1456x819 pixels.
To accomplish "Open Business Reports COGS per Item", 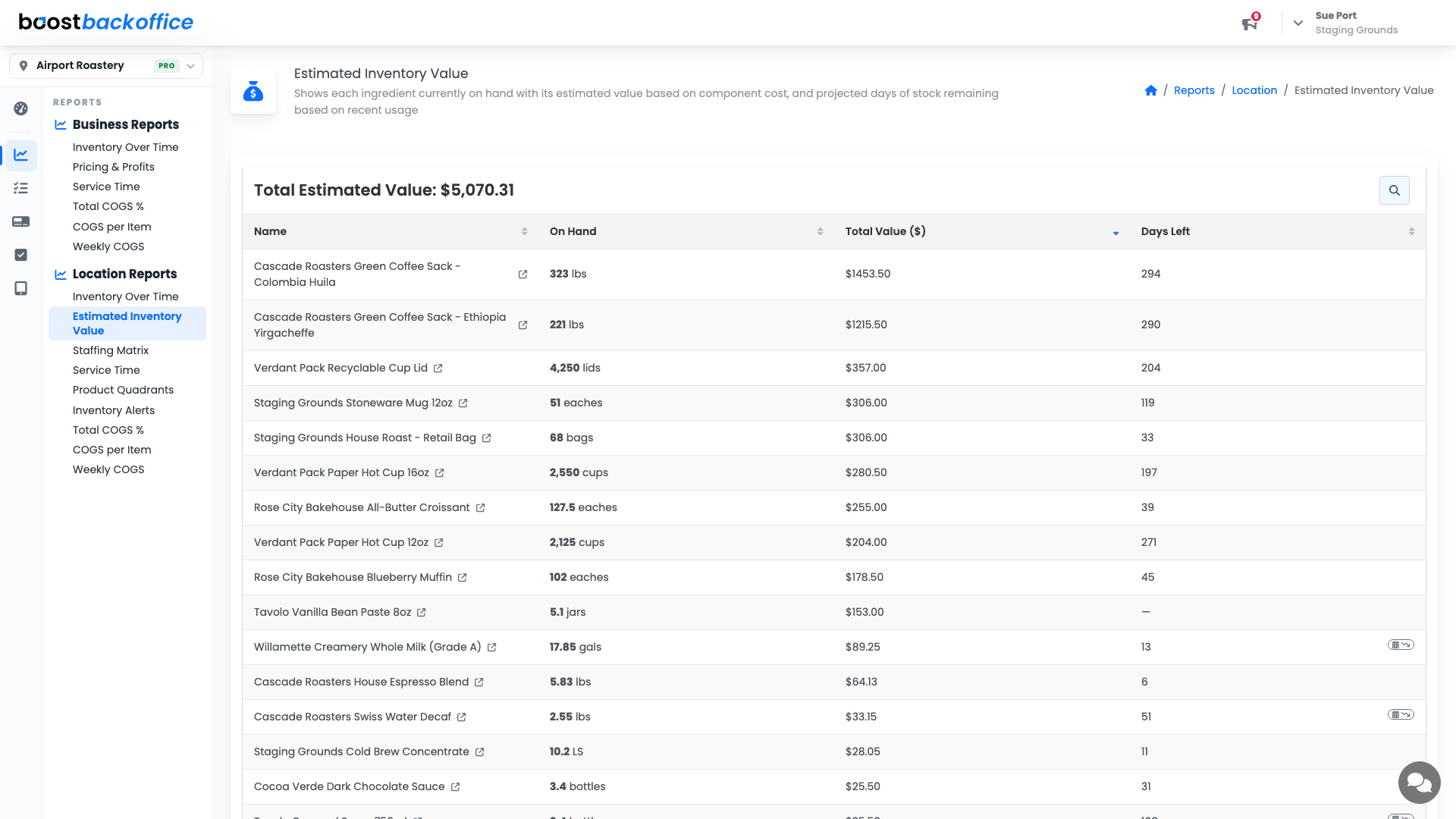I will (112, 227).
